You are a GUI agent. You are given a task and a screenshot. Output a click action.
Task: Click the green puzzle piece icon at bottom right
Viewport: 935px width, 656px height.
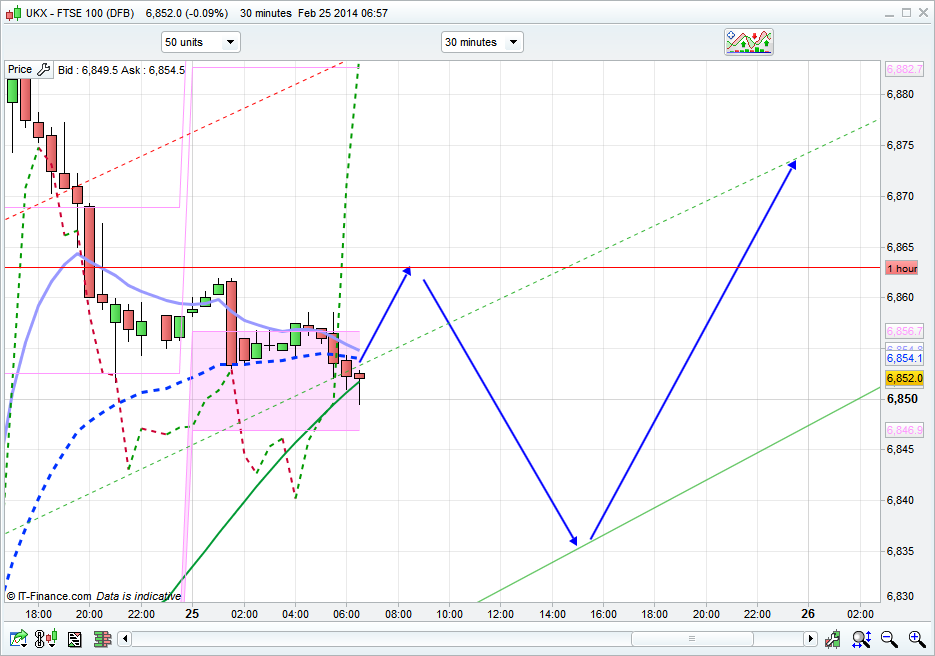point(833,638)
